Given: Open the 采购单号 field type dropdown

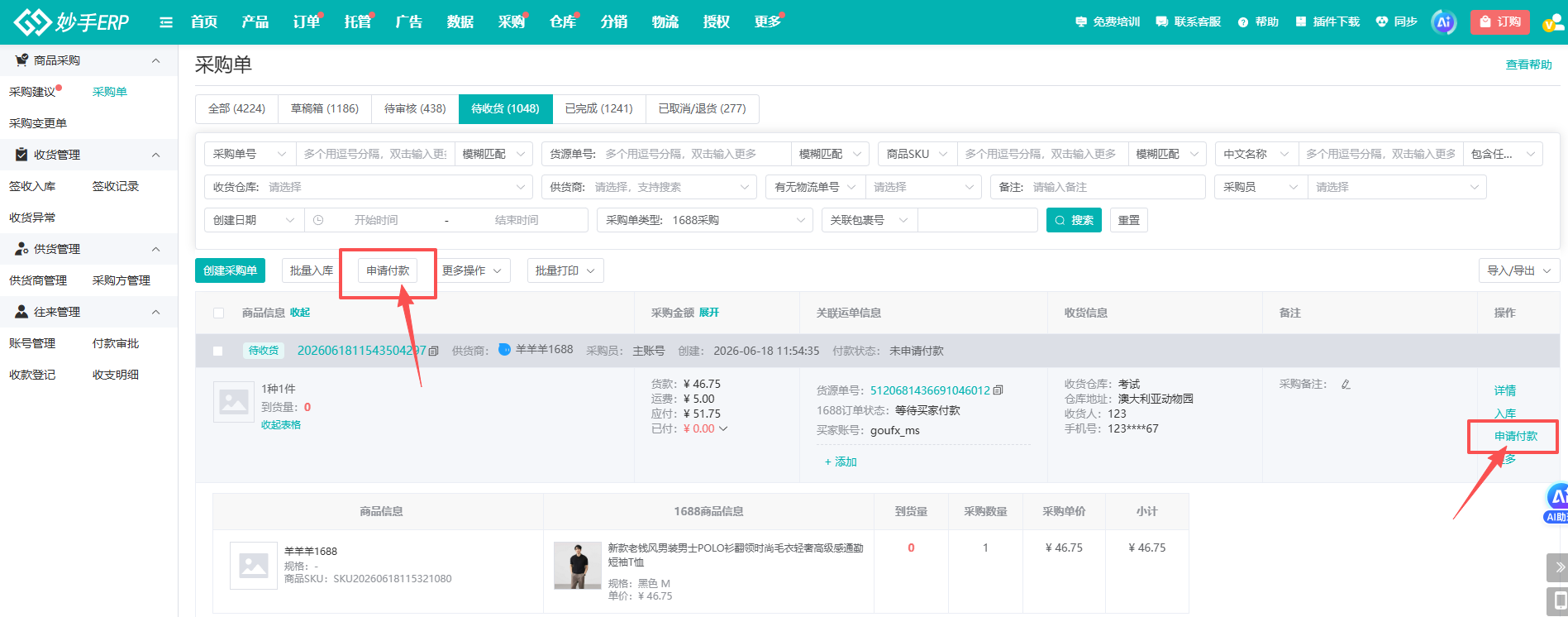Looking at the screenshot, I should point(250,154).
